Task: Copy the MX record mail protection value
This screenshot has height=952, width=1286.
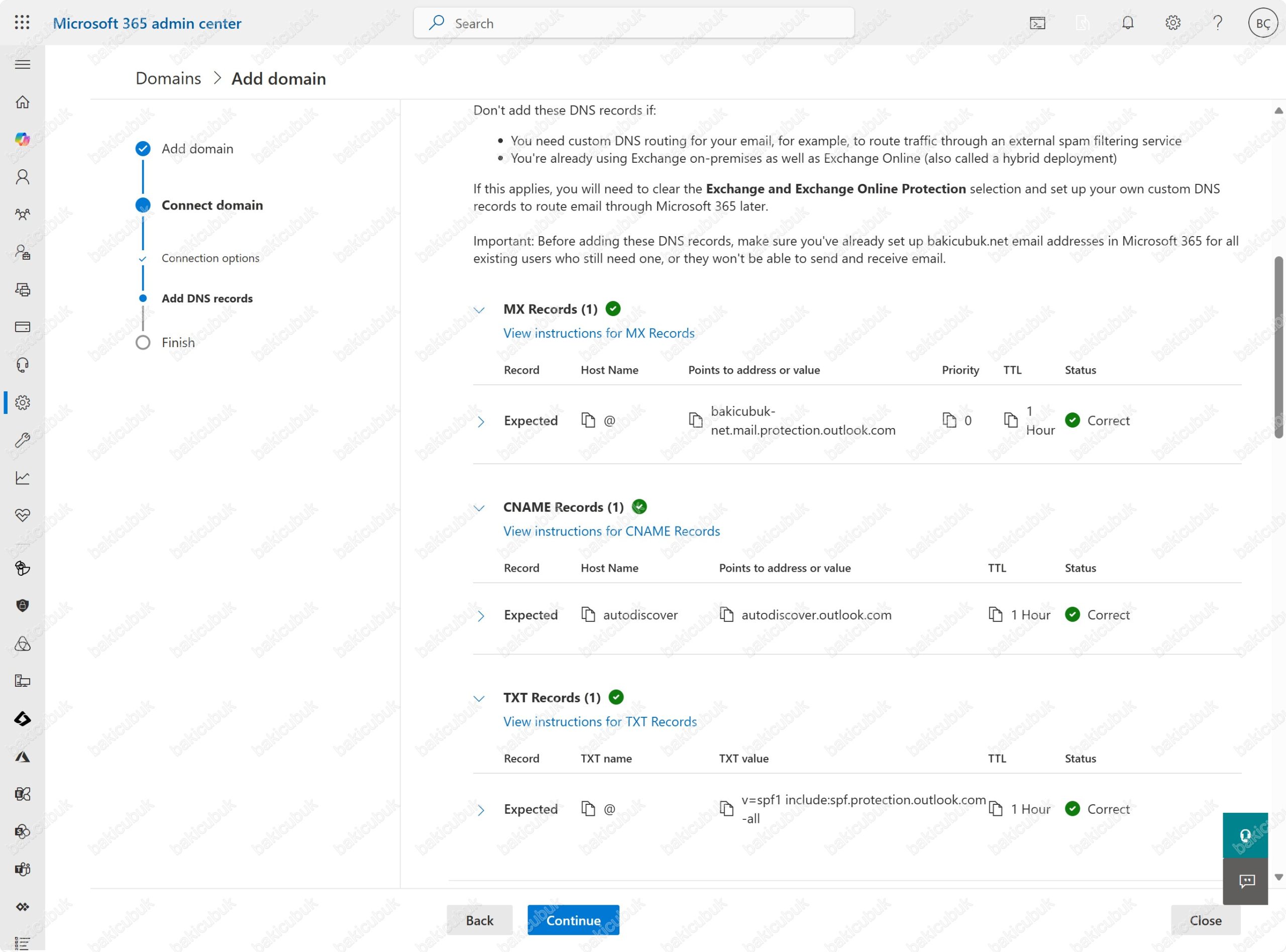Action: 695,420
